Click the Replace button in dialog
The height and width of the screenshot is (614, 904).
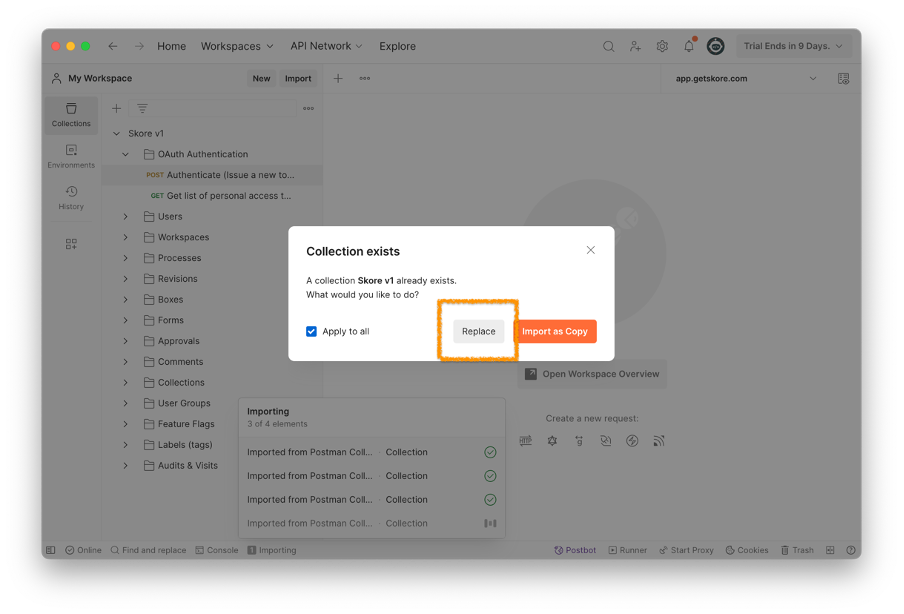[478, 332]
